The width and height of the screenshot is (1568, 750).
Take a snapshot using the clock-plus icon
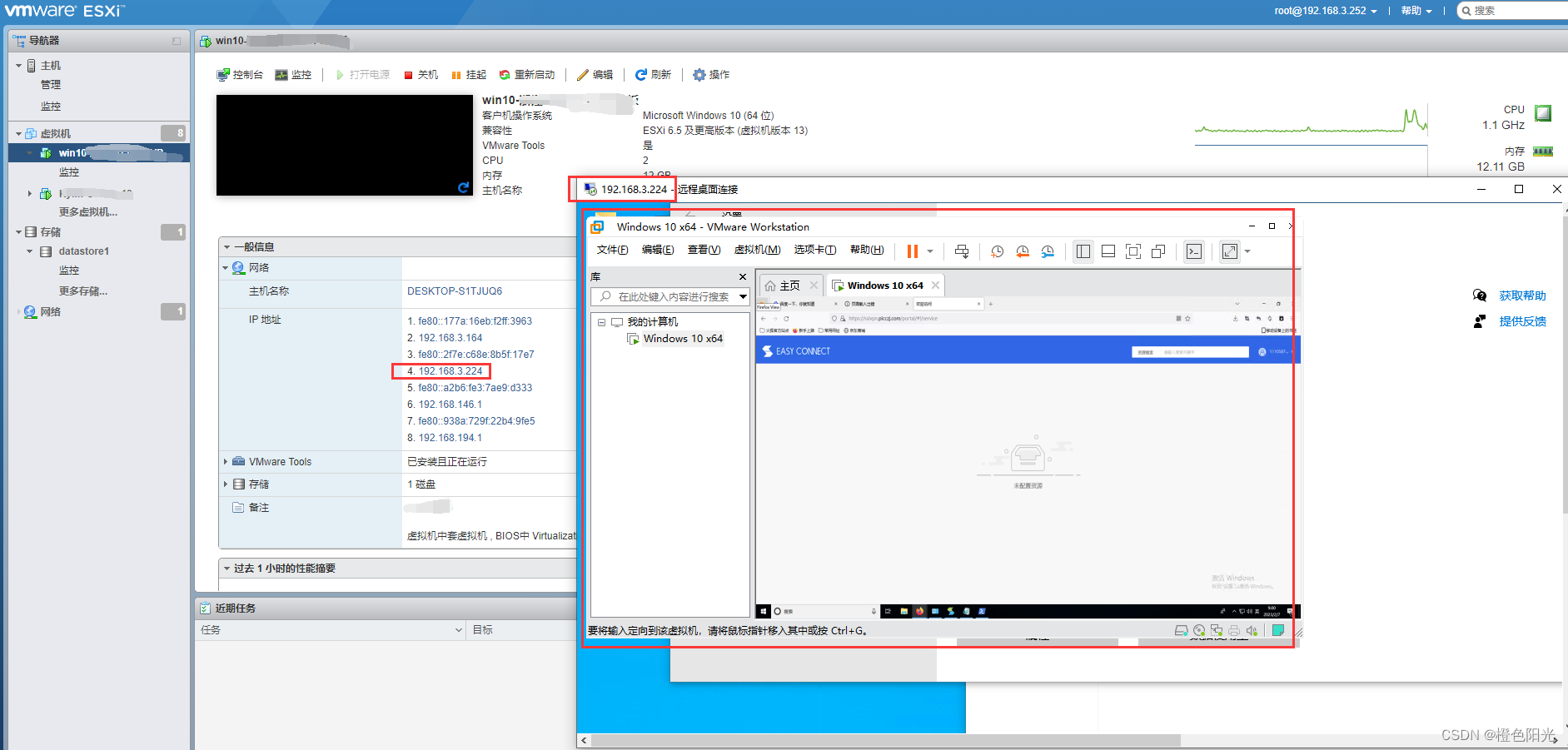[x=998, y=251]
